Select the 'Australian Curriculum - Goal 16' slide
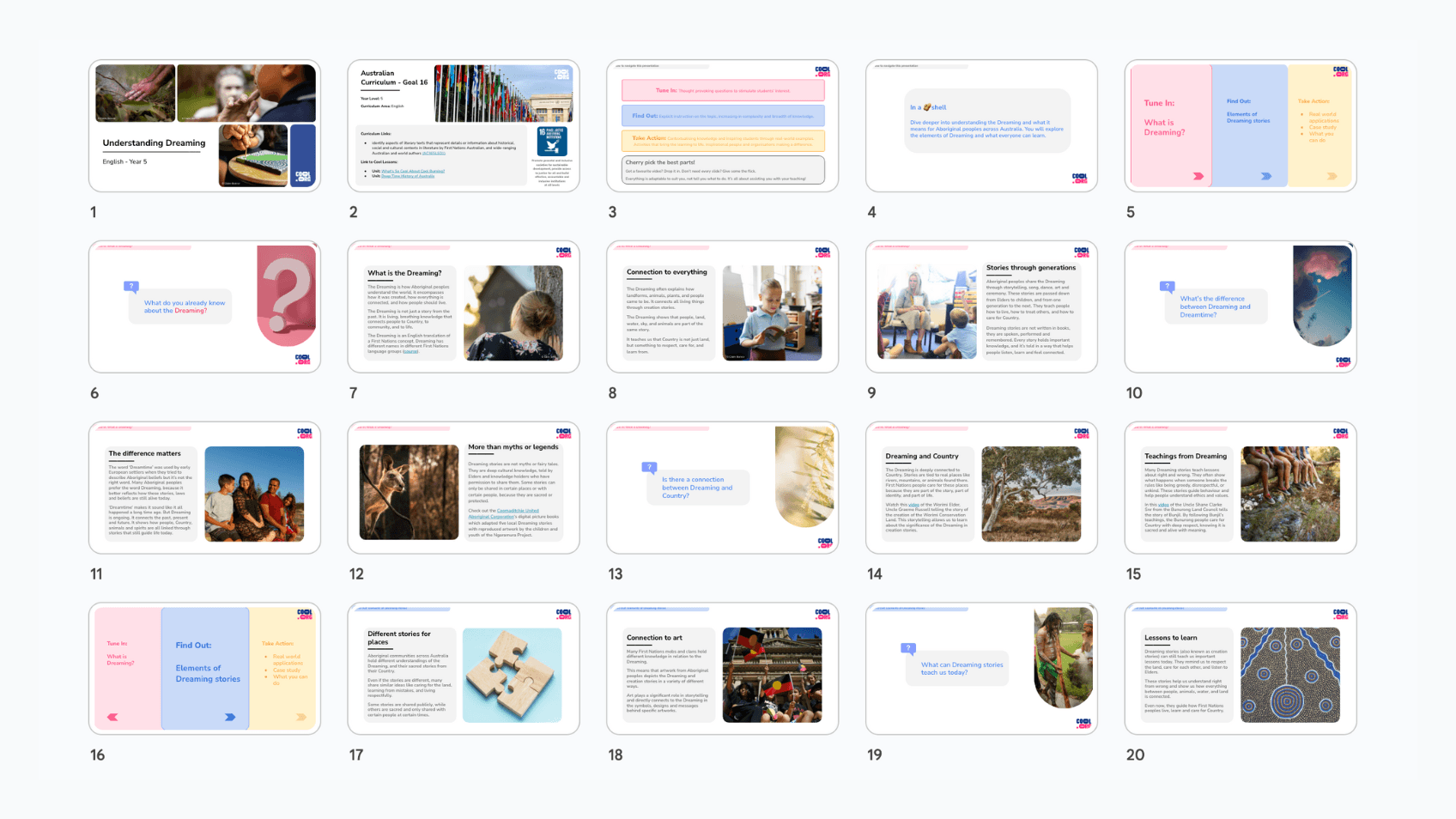The height and width of the screenshot is (819, 1456). point(464,125)
